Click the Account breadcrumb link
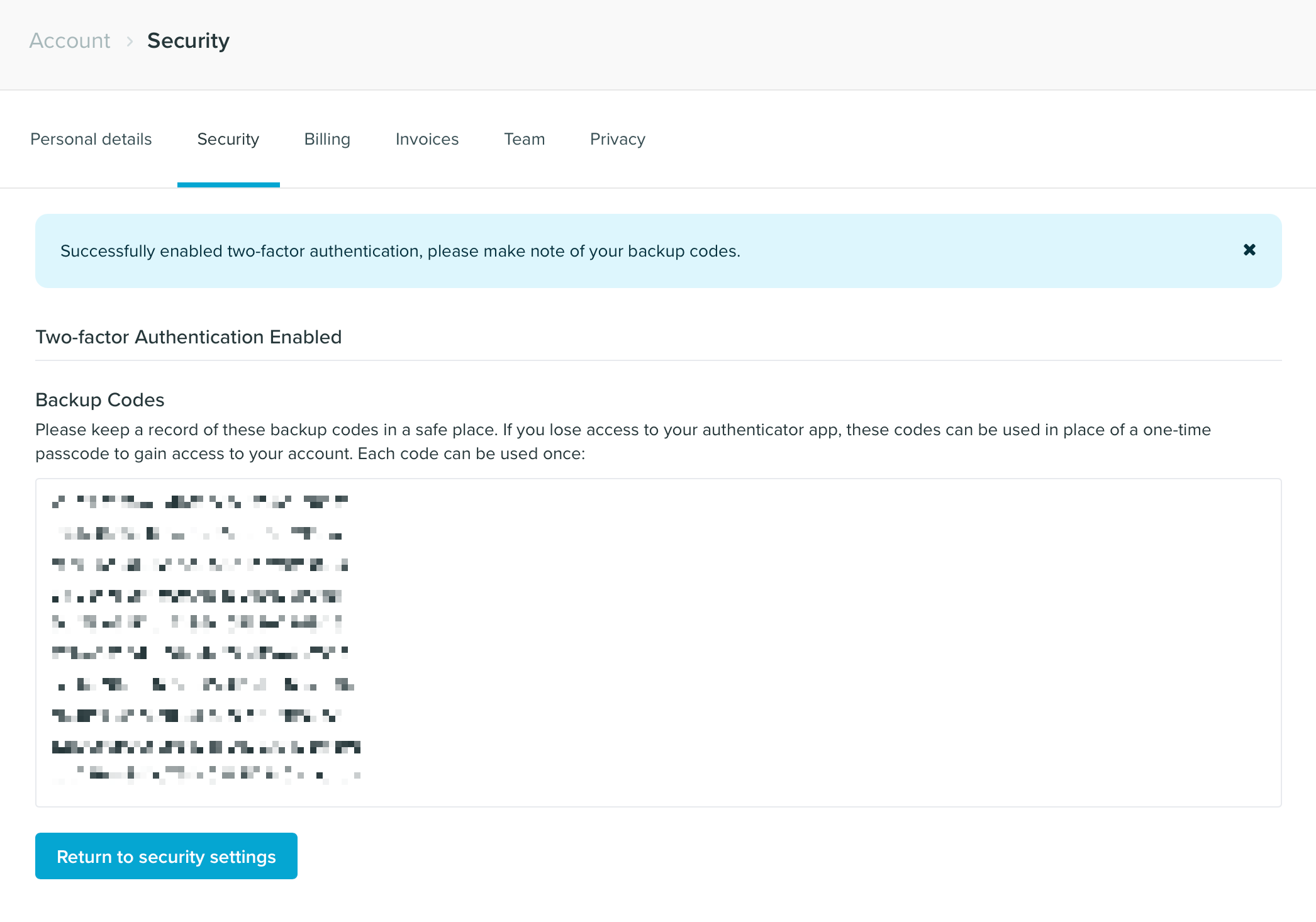 (70, 41)
